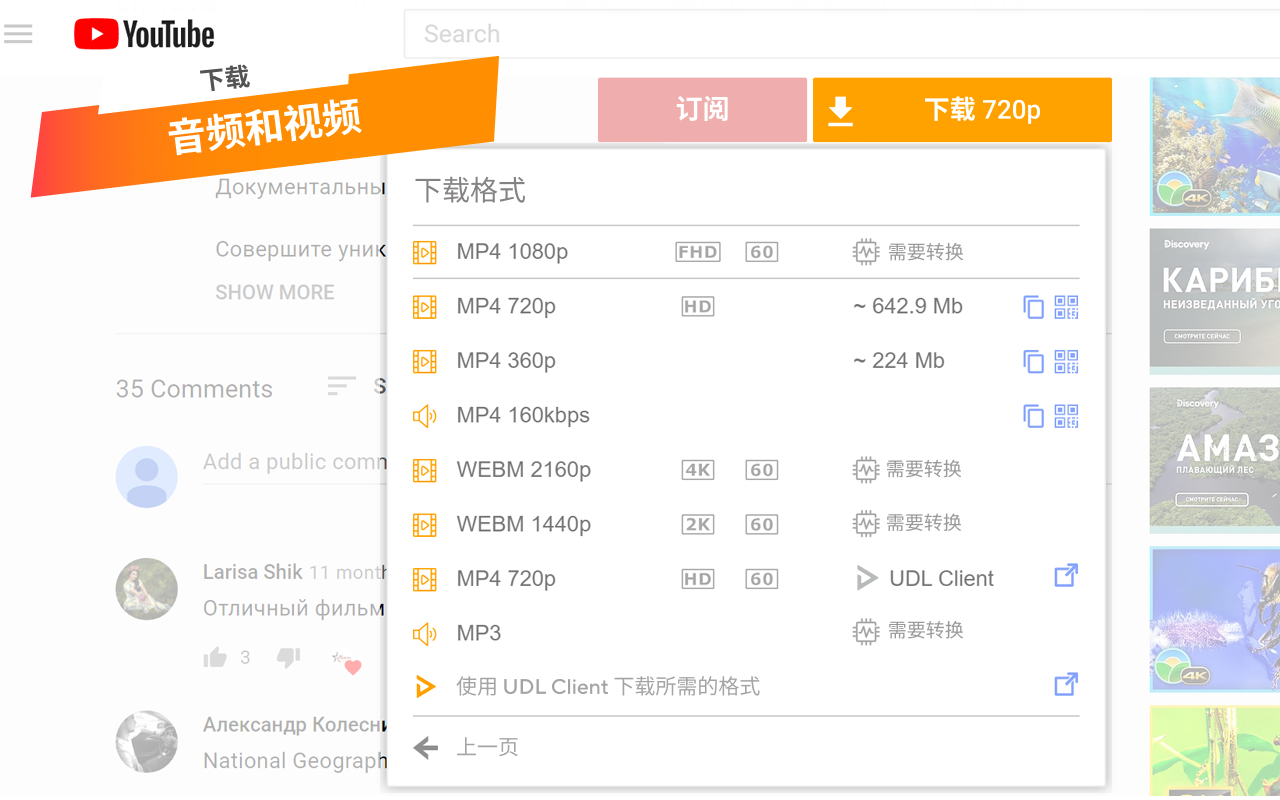1280x800 pixels.
Task: Select the MP4 720p 642.9 Mb format
Action: click(x=746, y=307)
